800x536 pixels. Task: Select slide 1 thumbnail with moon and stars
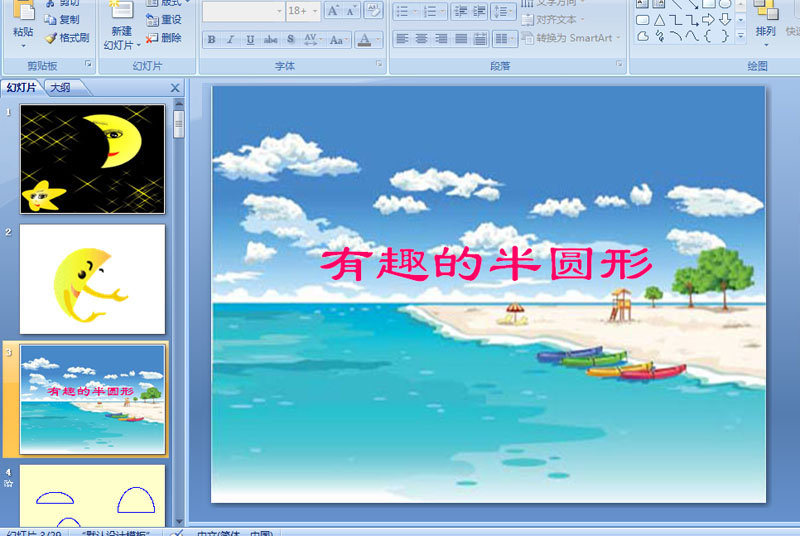[x=92, y=159]
